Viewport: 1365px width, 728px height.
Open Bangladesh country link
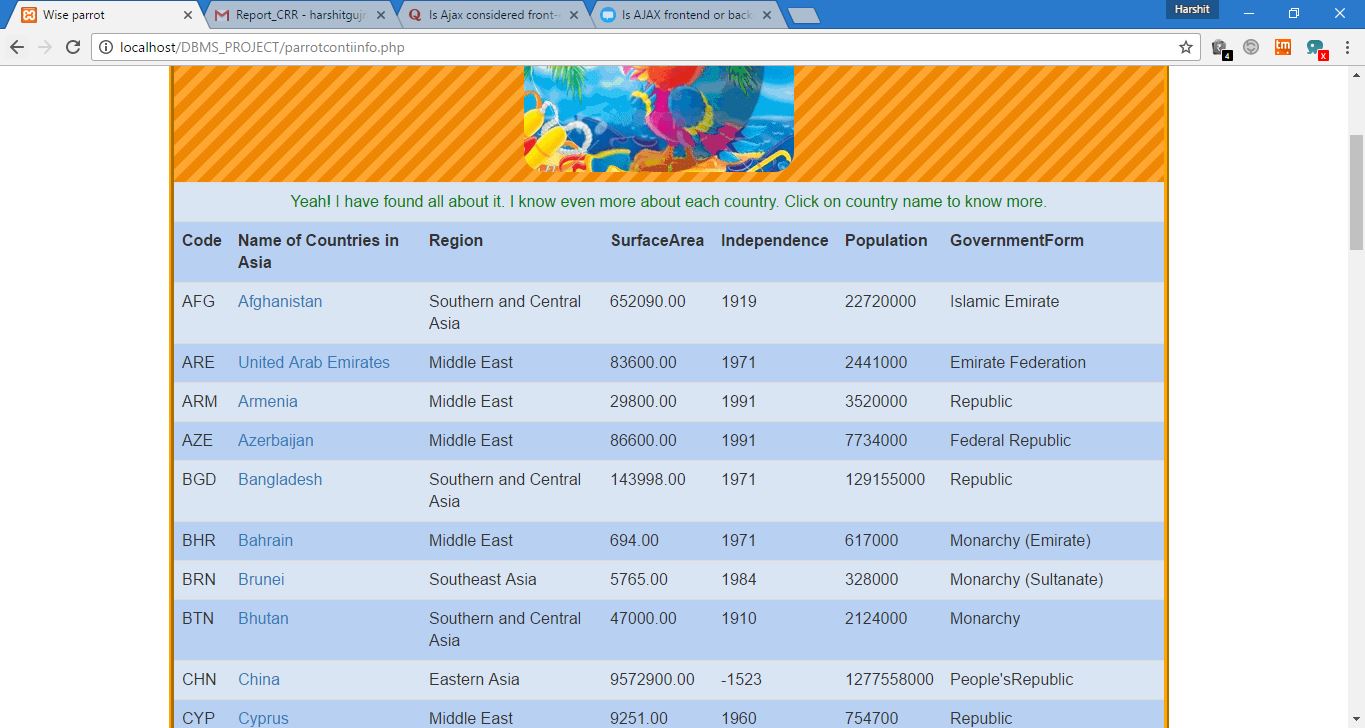(280, 479)
